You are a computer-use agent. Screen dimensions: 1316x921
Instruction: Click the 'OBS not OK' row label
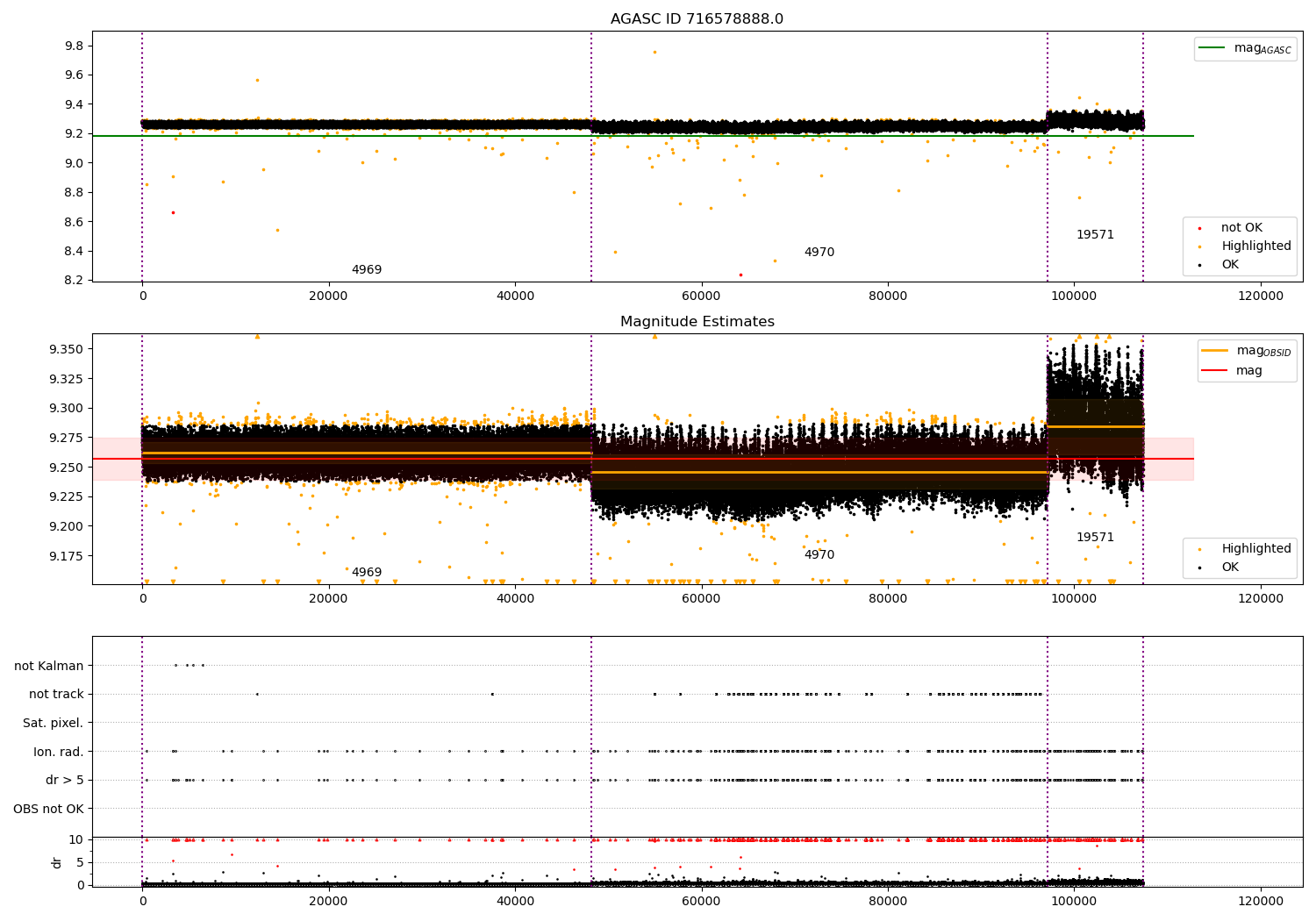click(x=49, y=809)
